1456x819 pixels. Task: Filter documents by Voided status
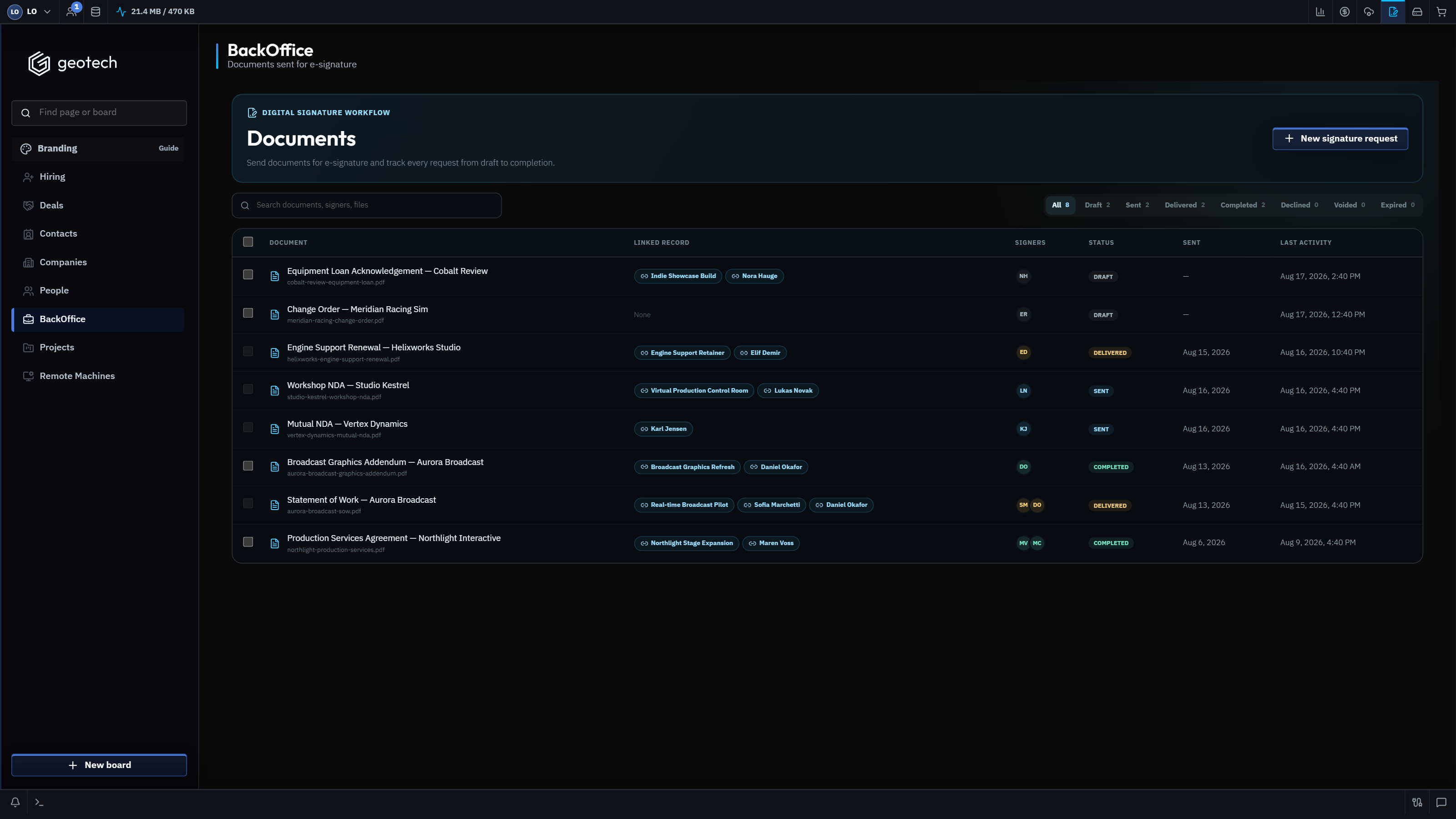tap(1349, 205)
